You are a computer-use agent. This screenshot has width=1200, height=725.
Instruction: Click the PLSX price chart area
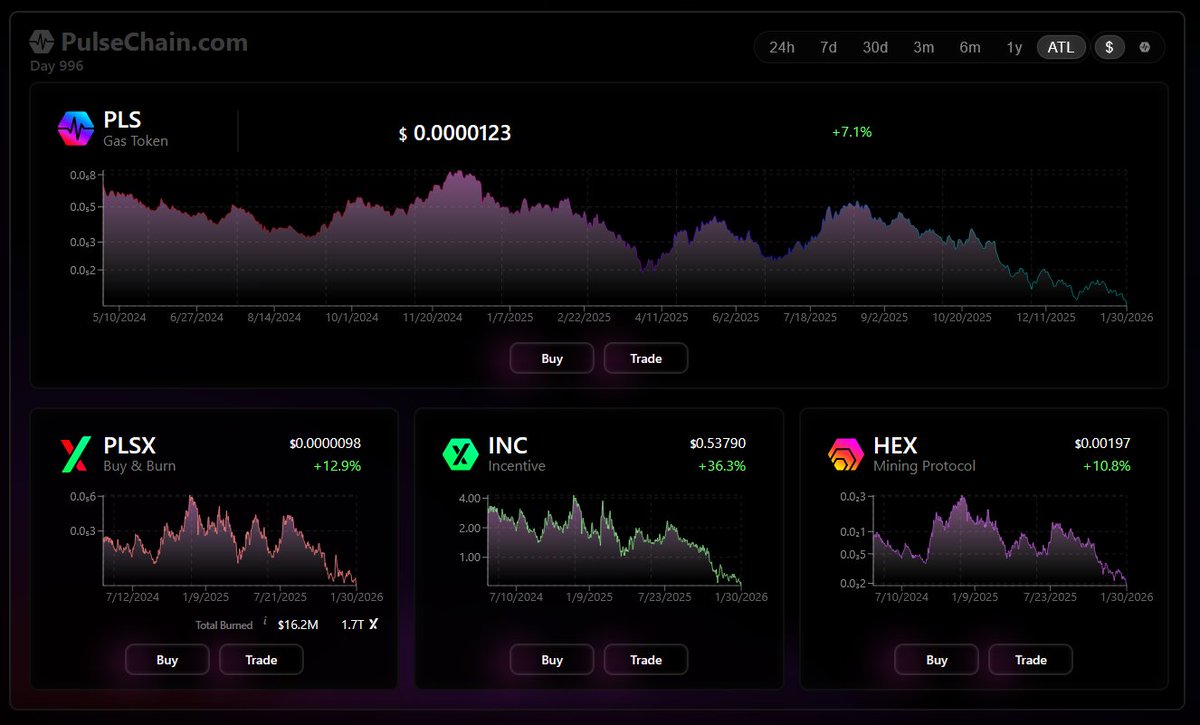tap(229, 540)
